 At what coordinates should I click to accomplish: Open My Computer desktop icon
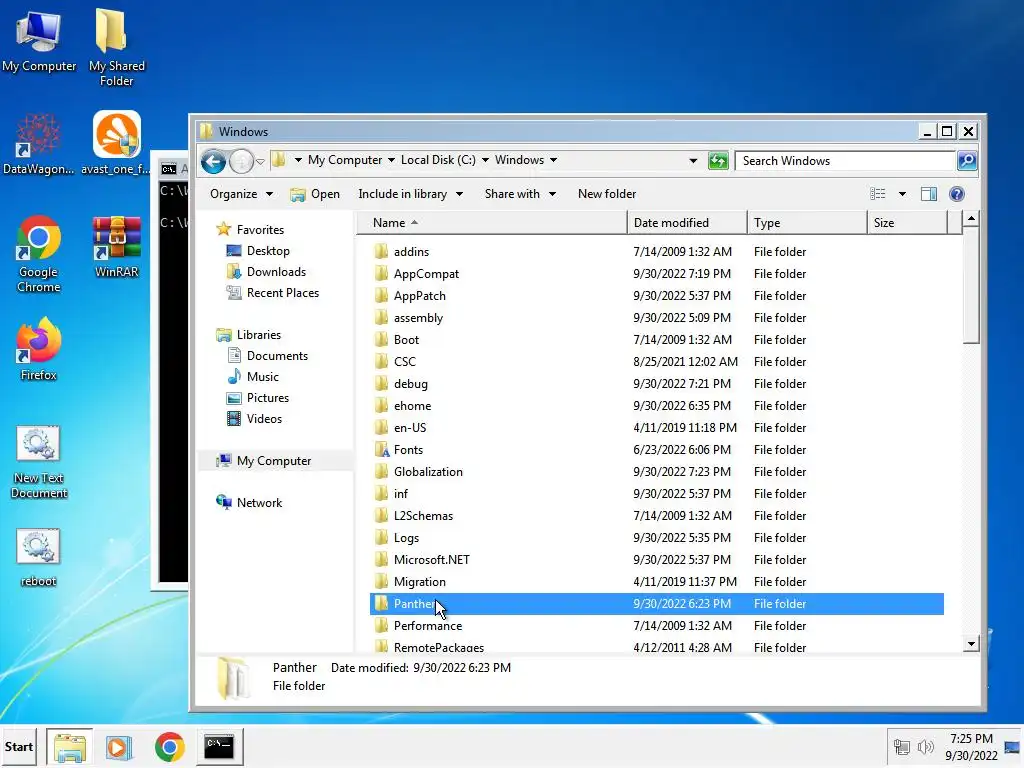[39, 40]
